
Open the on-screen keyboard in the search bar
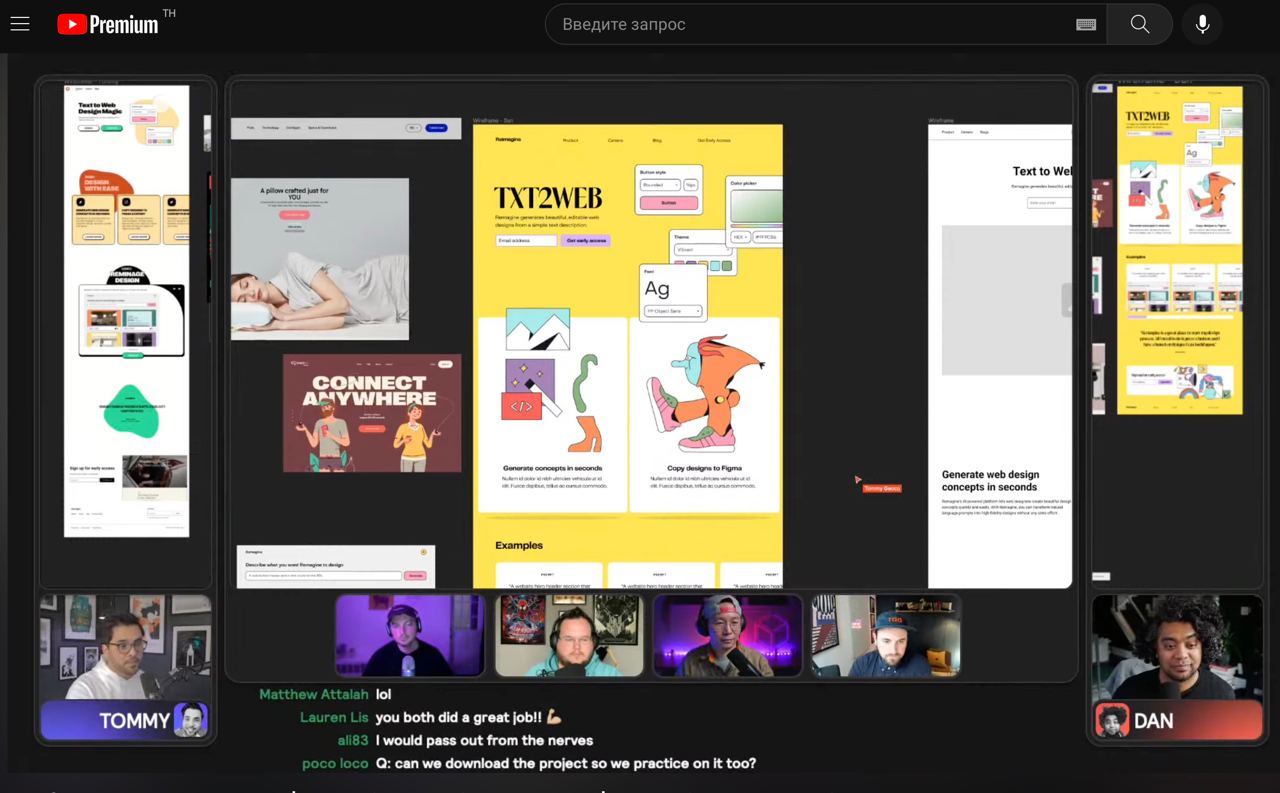1085,25
